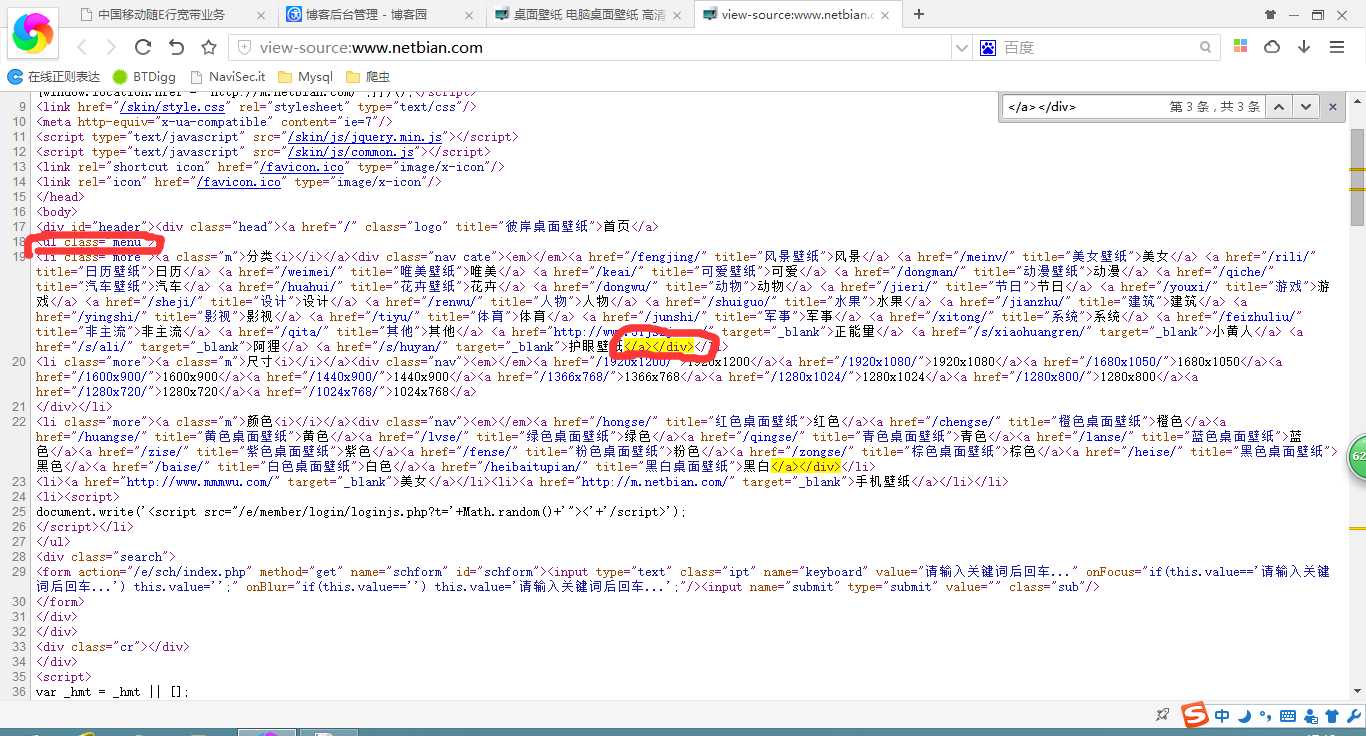The height and width of the screenshot is (736, 1366).
Task: Click the green 62 accelerator ball
Action: tap(1357, 456)
